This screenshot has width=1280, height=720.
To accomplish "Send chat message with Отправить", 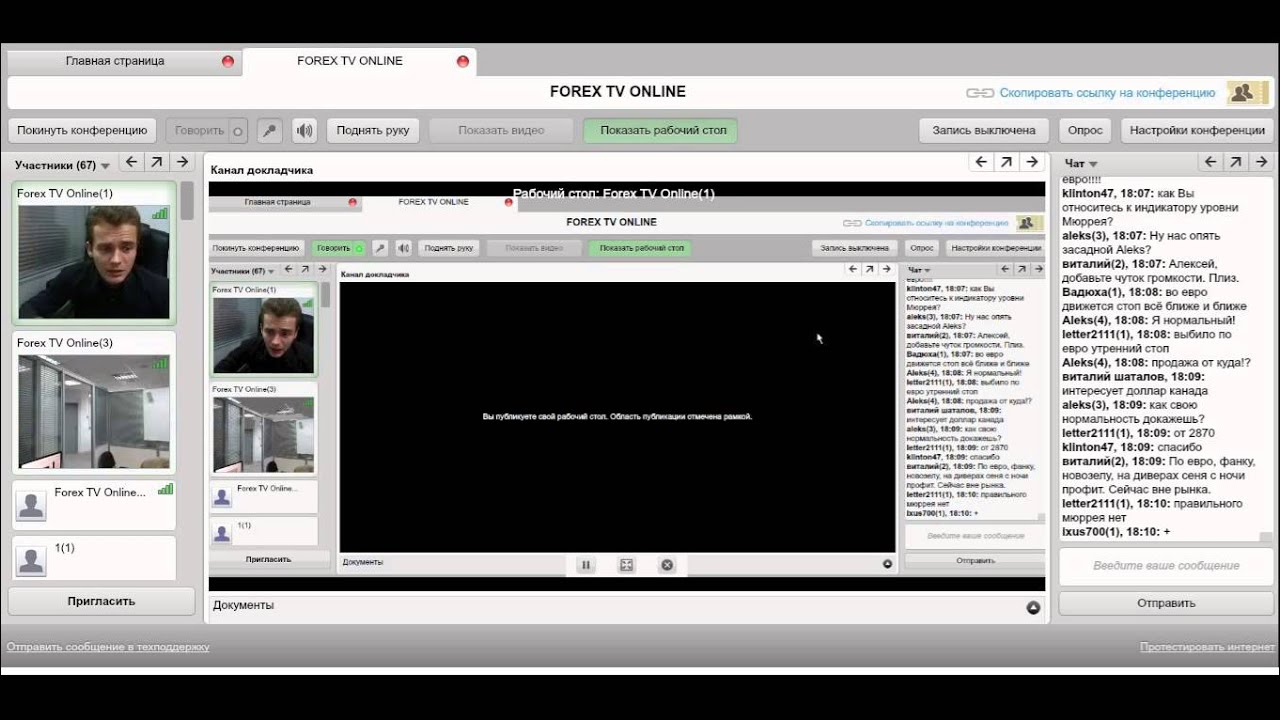I will 1166,603.
